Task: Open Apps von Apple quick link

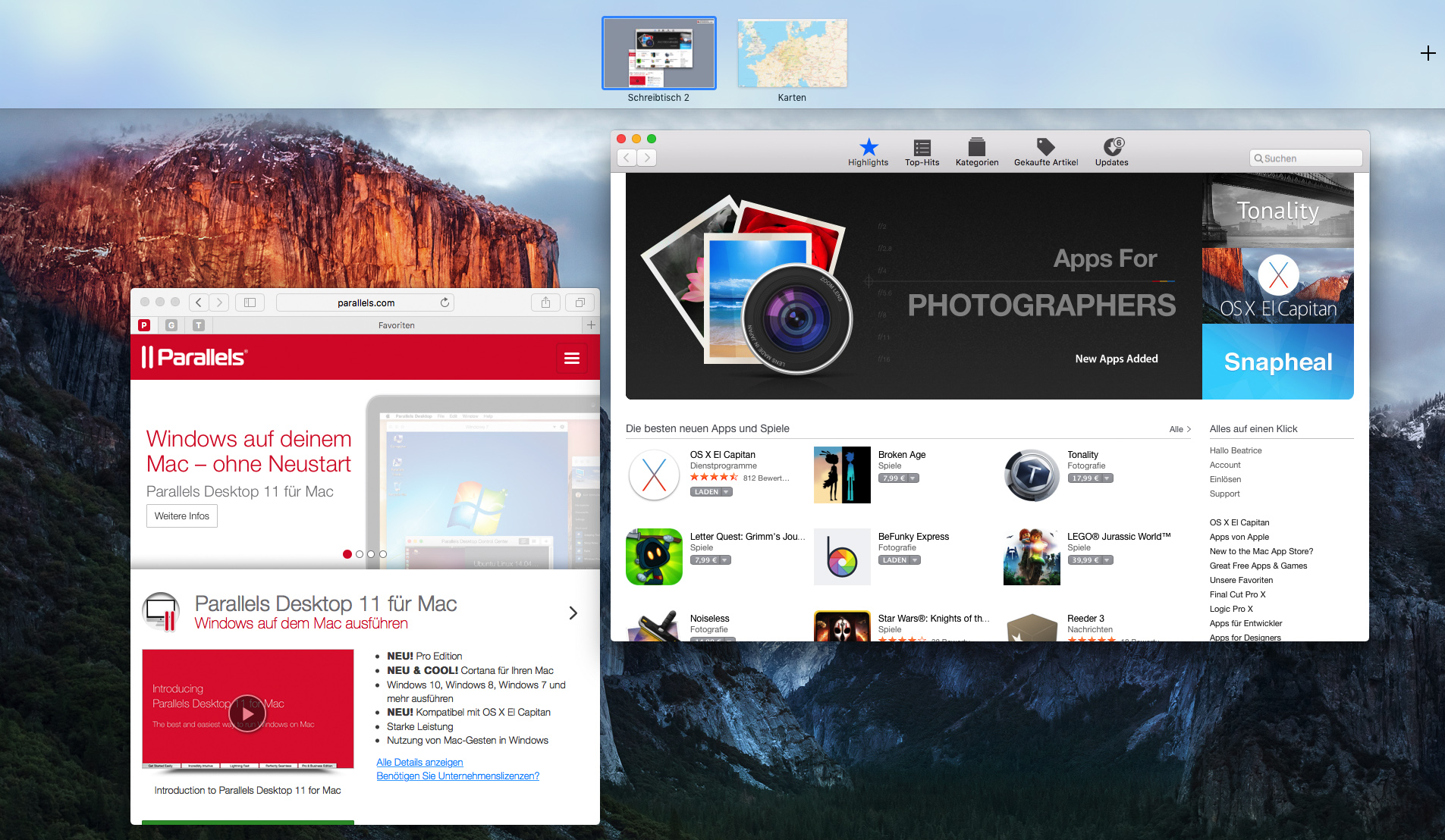Action: pyautogui.click(x=1239, y=537)
